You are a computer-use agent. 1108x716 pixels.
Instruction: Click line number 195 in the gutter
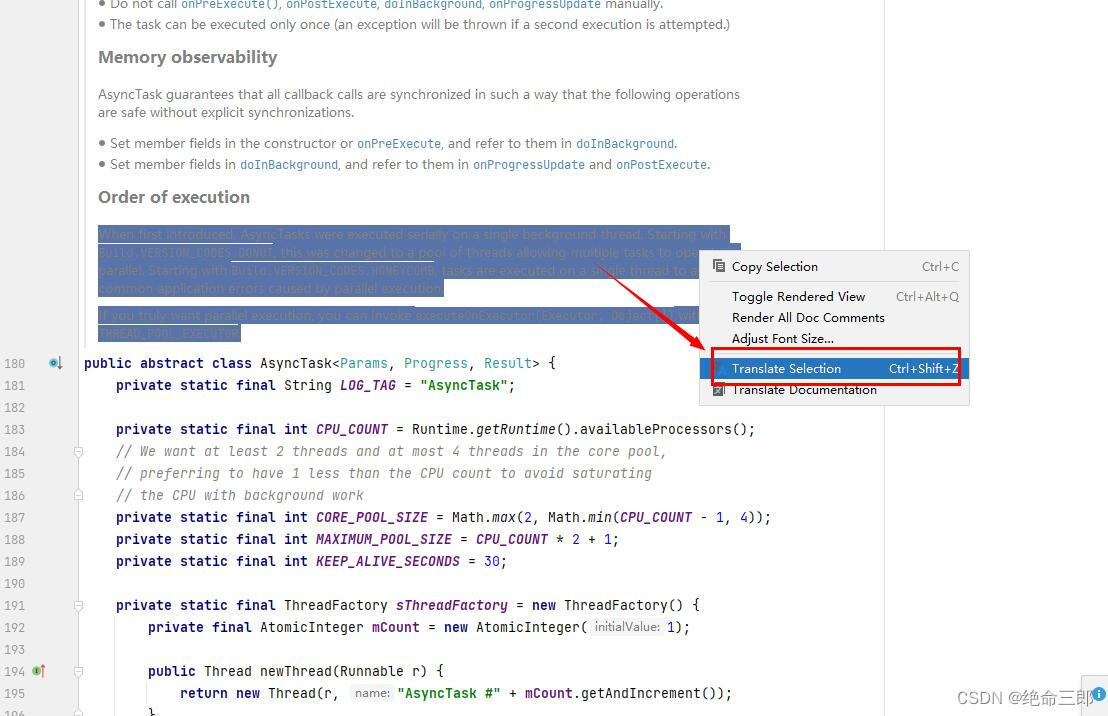point(14,693)
